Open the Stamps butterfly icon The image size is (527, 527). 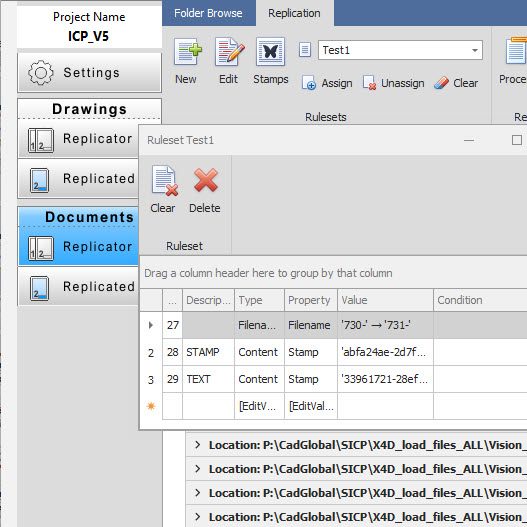pyautogui.click(x=271, y=51)
